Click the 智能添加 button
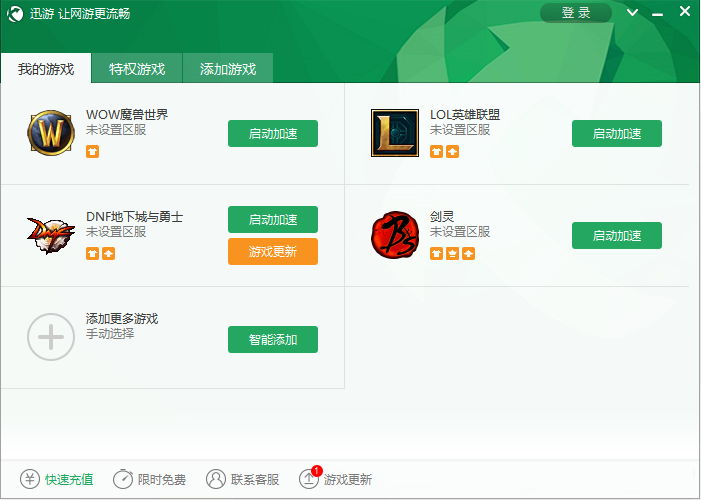Screen dimensions: 701x500 coord(273,339)
